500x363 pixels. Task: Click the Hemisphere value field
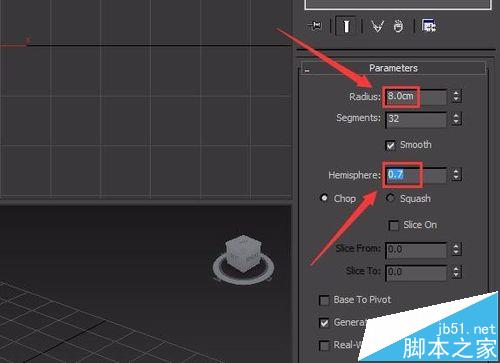[416, 175]
